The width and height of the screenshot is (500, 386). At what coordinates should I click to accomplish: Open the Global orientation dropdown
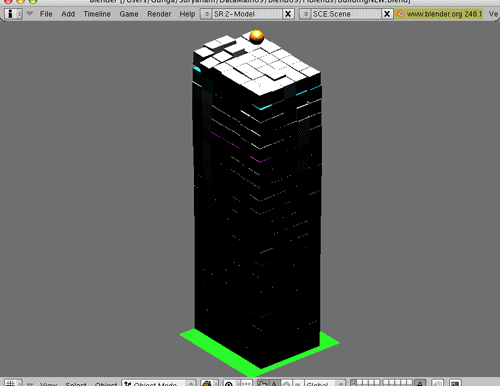pos(324,383)
